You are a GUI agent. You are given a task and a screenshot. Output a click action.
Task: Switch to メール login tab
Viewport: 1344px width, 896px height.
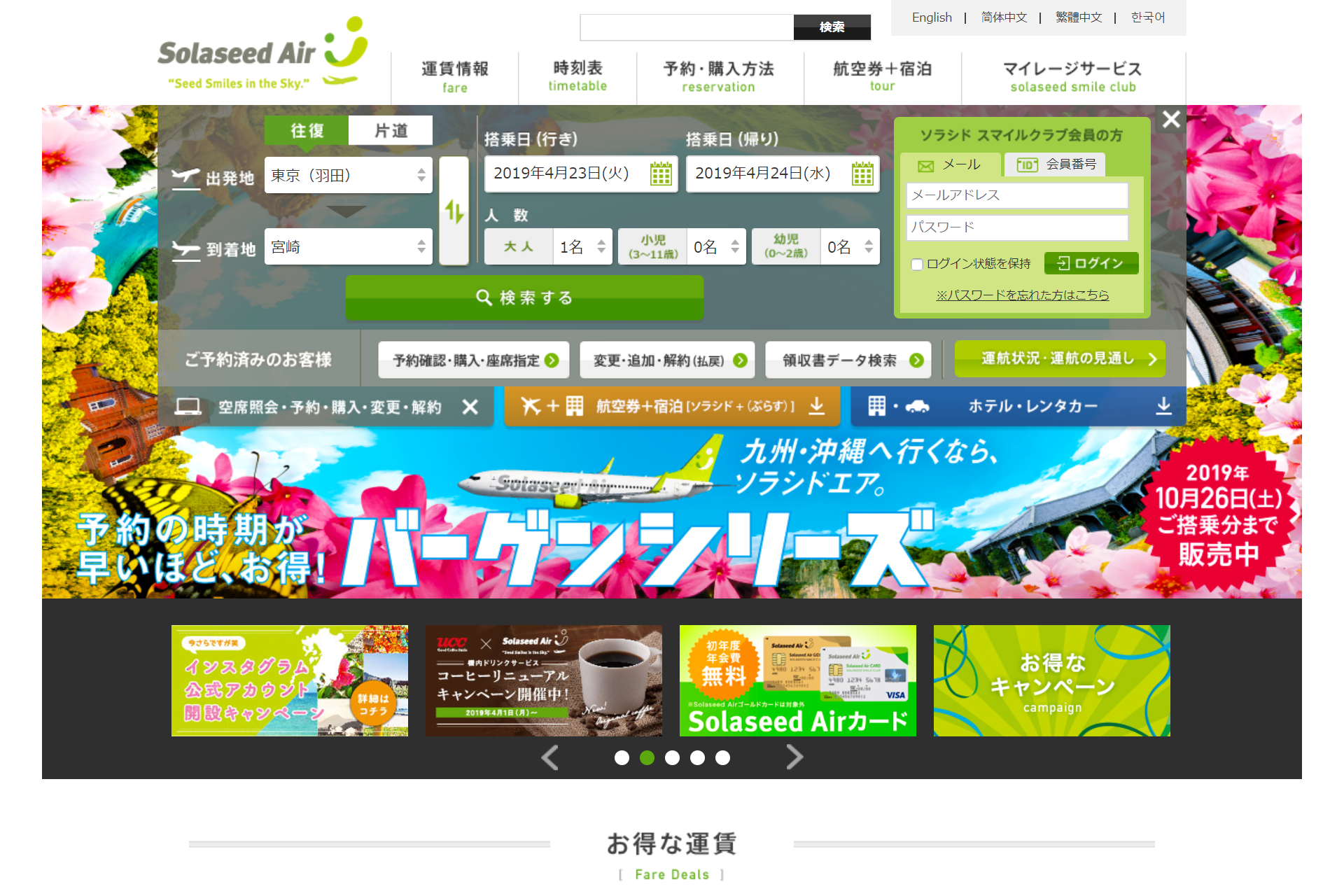pyautogui.click(x=951, y=164)
